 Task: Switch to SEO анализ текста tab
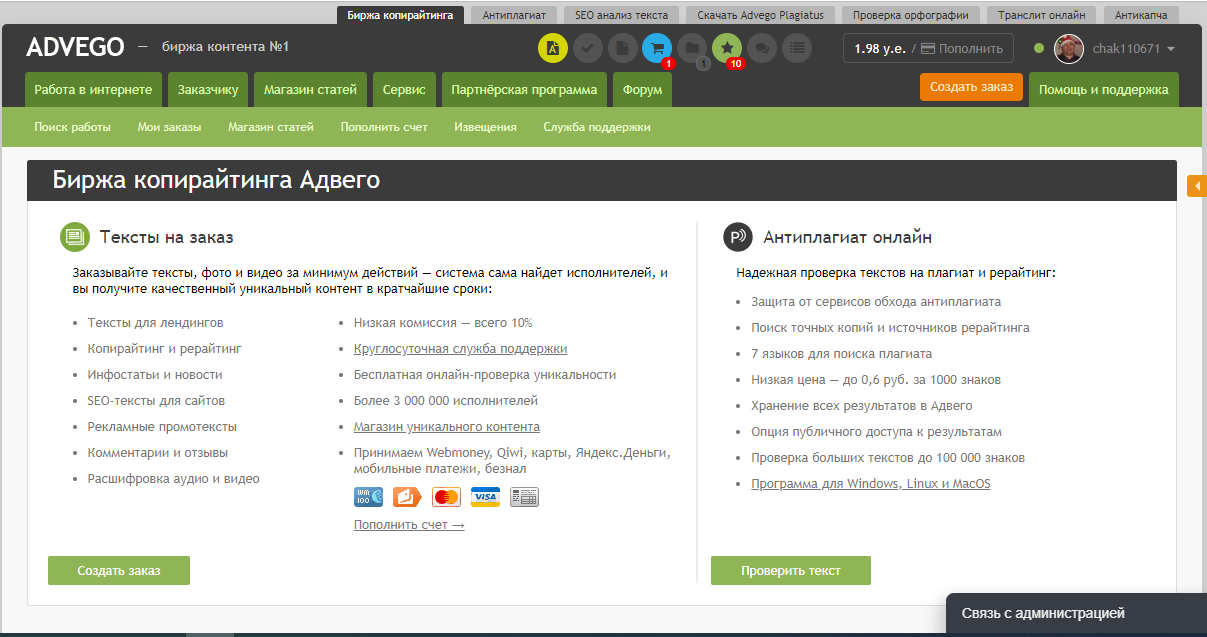[x=622, y=15]
